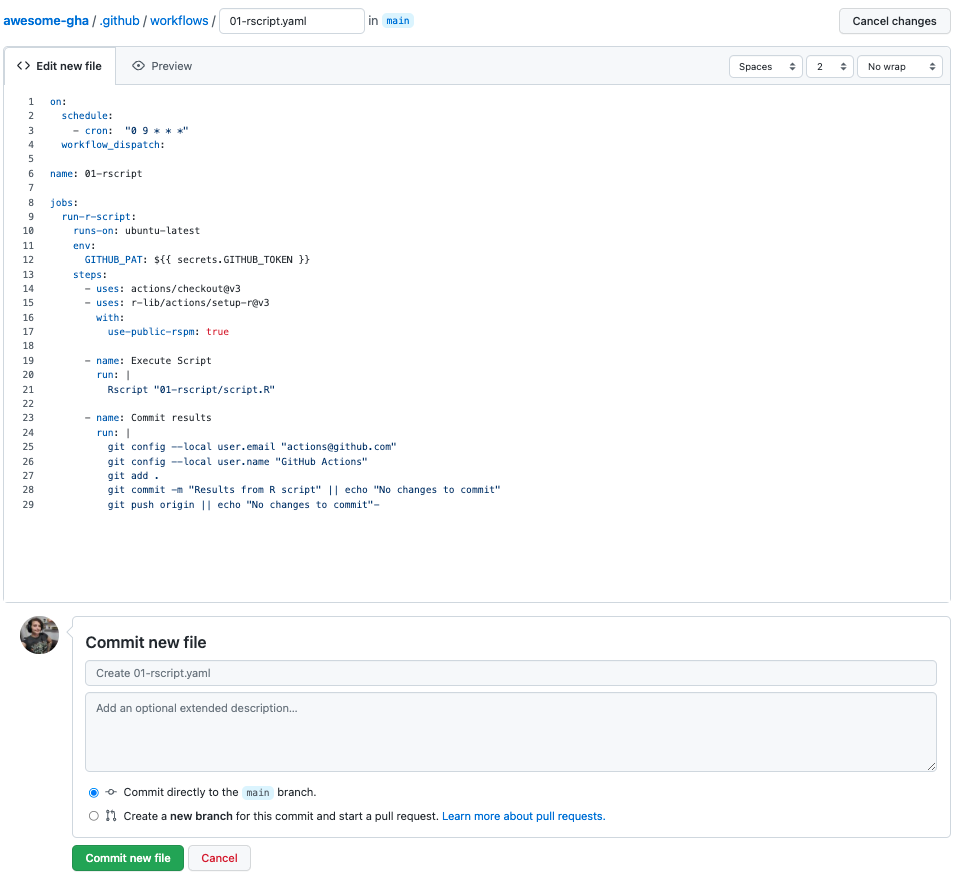
Task: Open the Spaces indent mode dropdown
Action: (x=766, y=67)
